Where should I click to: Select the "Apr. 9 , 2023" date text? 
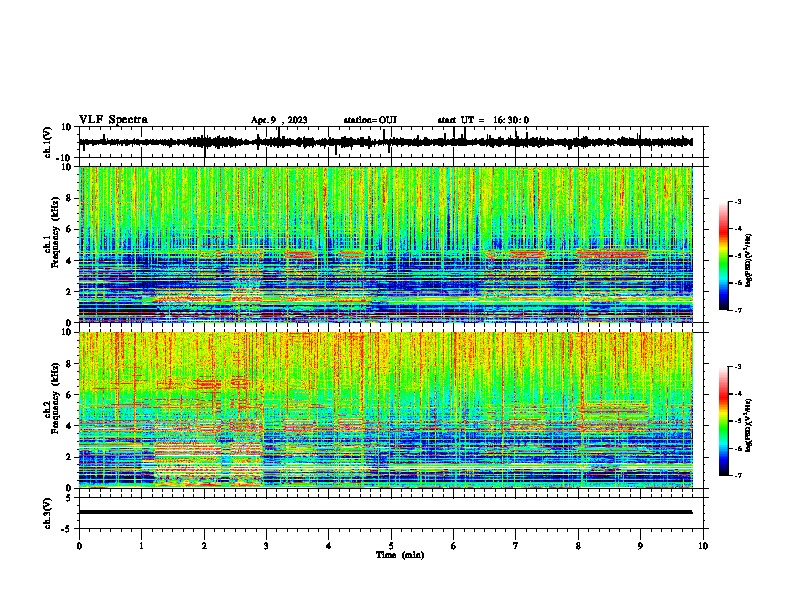(279, 120)
